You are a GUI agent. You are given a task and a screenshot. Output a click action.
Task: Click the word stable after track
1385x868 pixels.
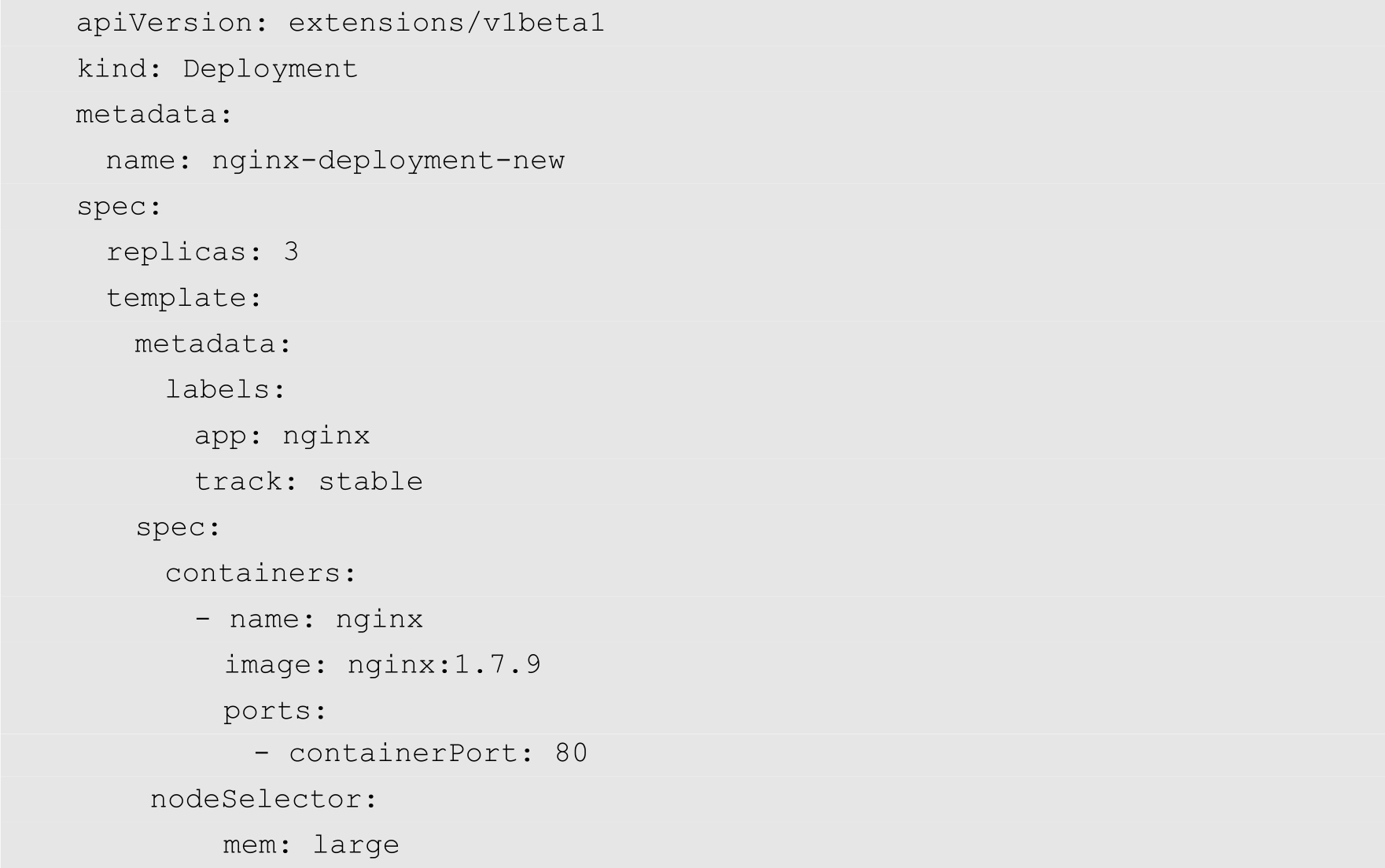pyautogui.click(x=370, y=481)
